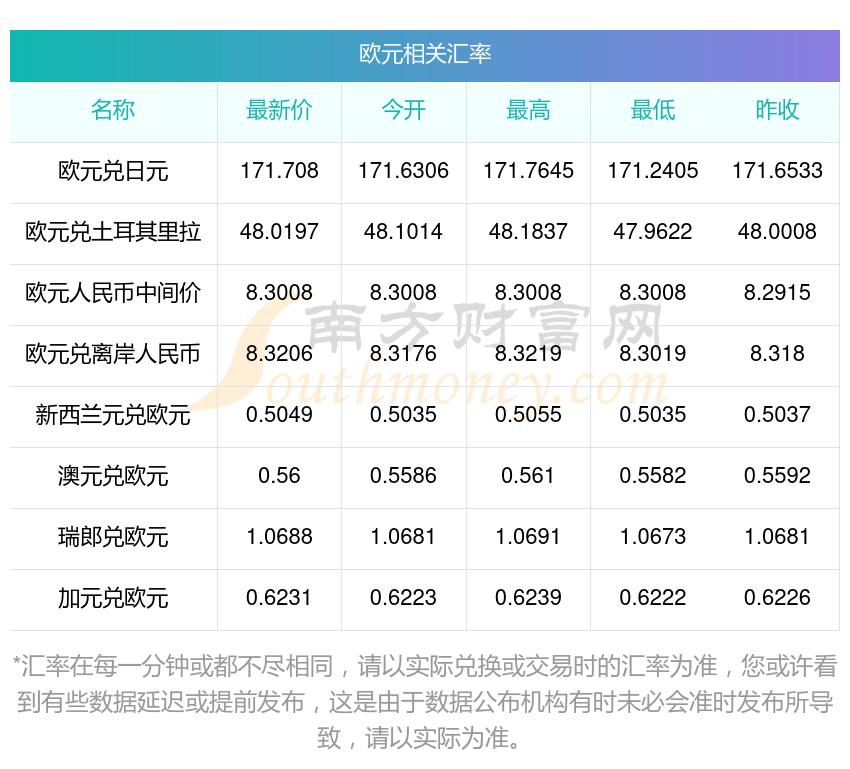This screenshot has width=850, height=769.
Task: Select opening value 8.3176
Action: click(x=403, y=354)
